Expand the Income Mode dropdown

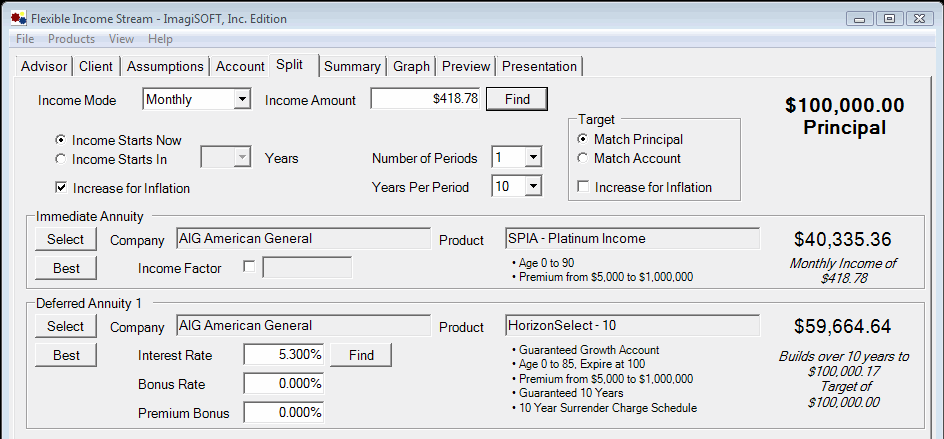point(242,99)
